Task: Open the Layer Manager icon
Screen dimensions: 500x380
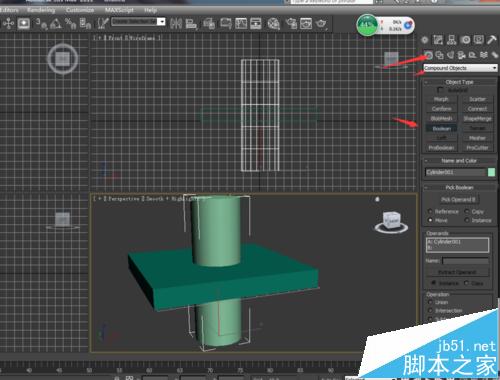Action: click(x=209, y=23)
